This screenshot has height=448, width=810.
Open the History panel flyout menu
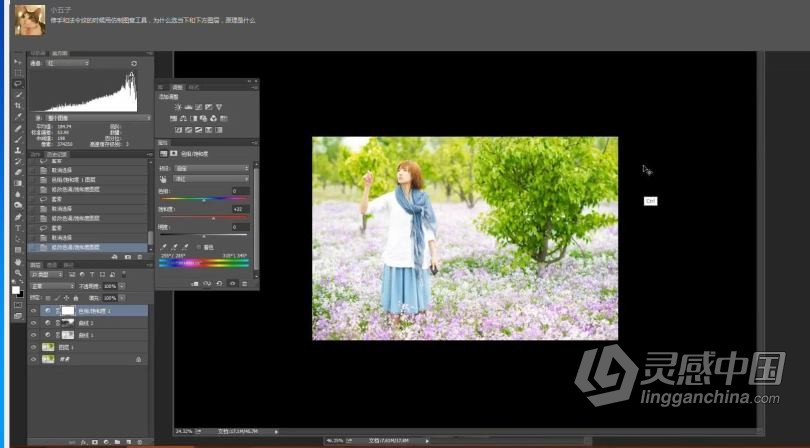click(150, 155)
